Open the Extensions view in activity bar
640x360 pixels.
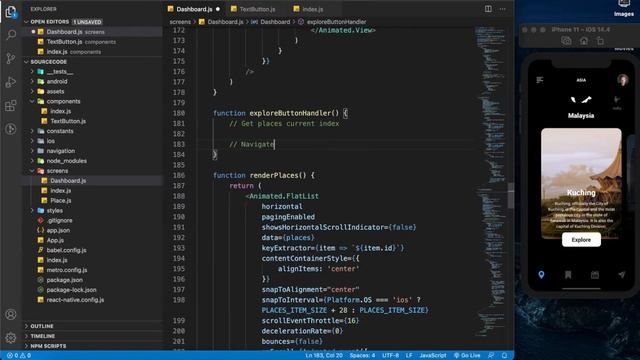[11, 106]
